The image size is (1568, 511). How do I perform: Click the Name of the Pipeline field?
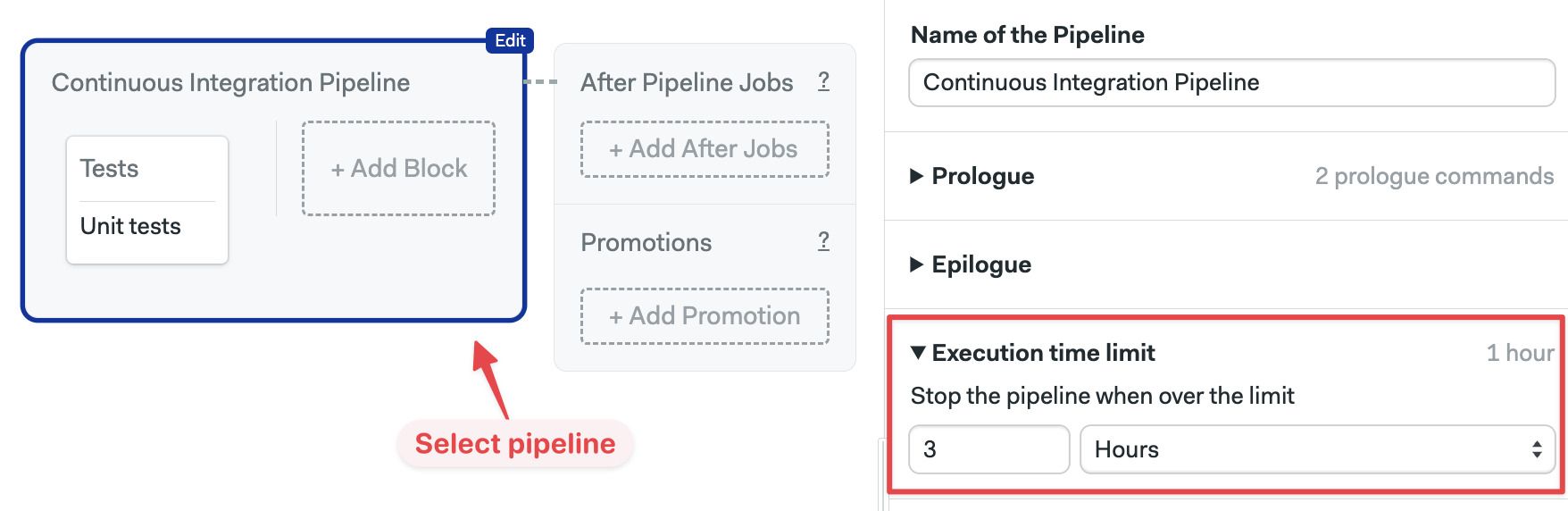(1231, 82)
